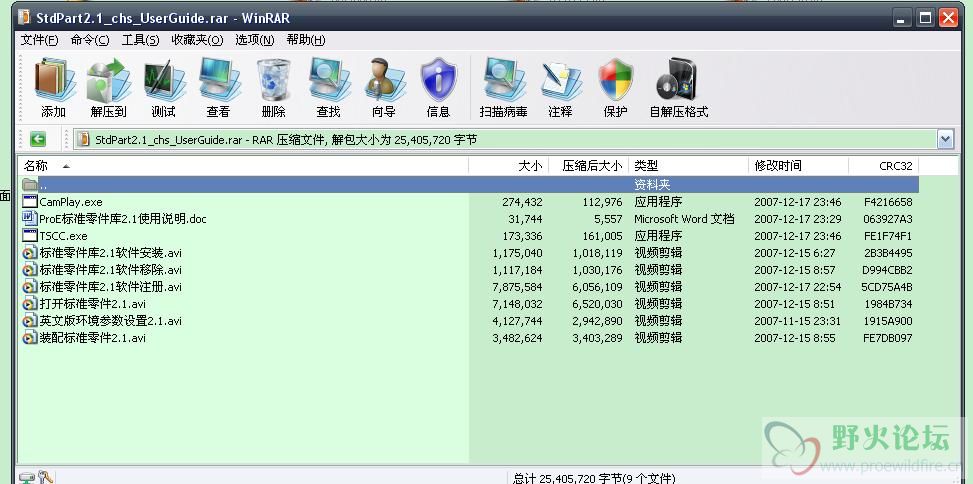Click the video icon of 打开标准零件2.1.avi

pyautogui.click(x=30, y=304)
